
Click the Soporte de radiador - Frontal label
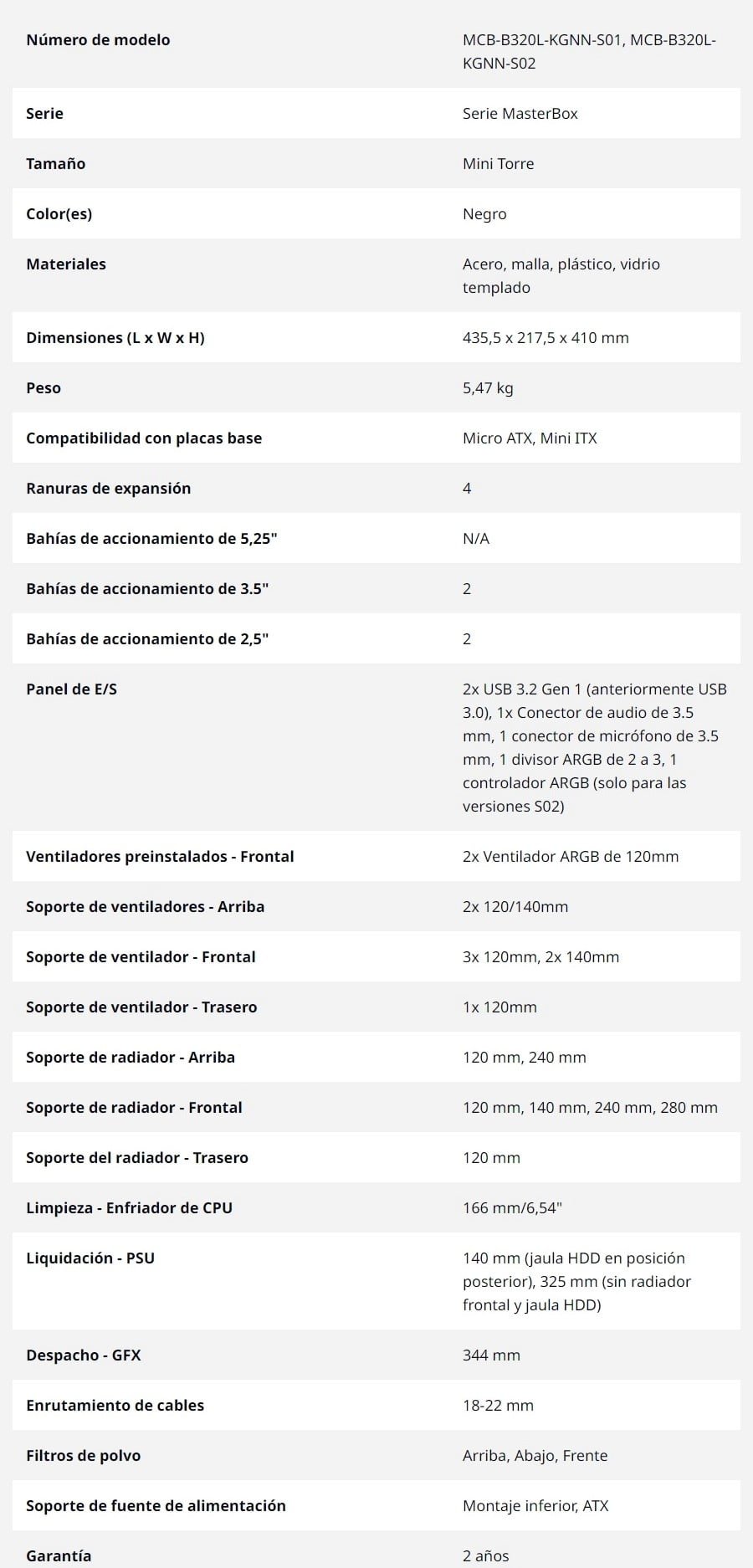(x=134, y=1107)
